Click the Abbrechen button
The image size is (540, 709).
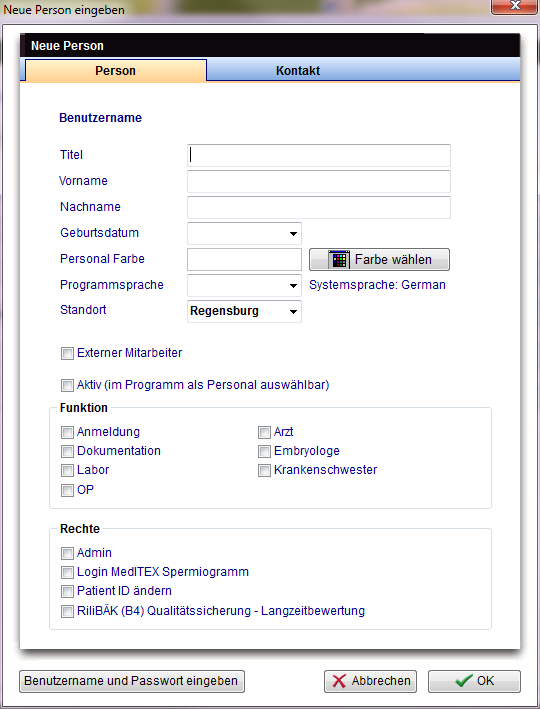coord(370,681)
